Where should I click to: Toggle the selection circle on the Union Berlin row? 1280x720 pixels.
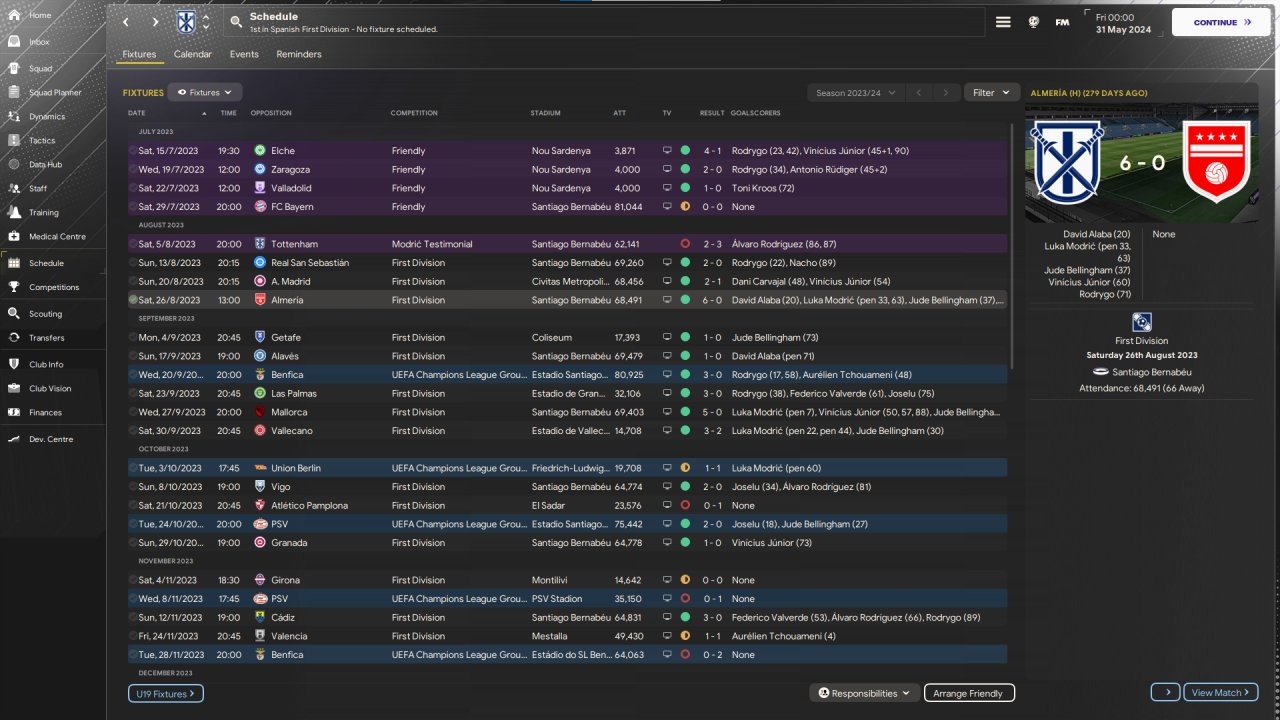point(133,468)
